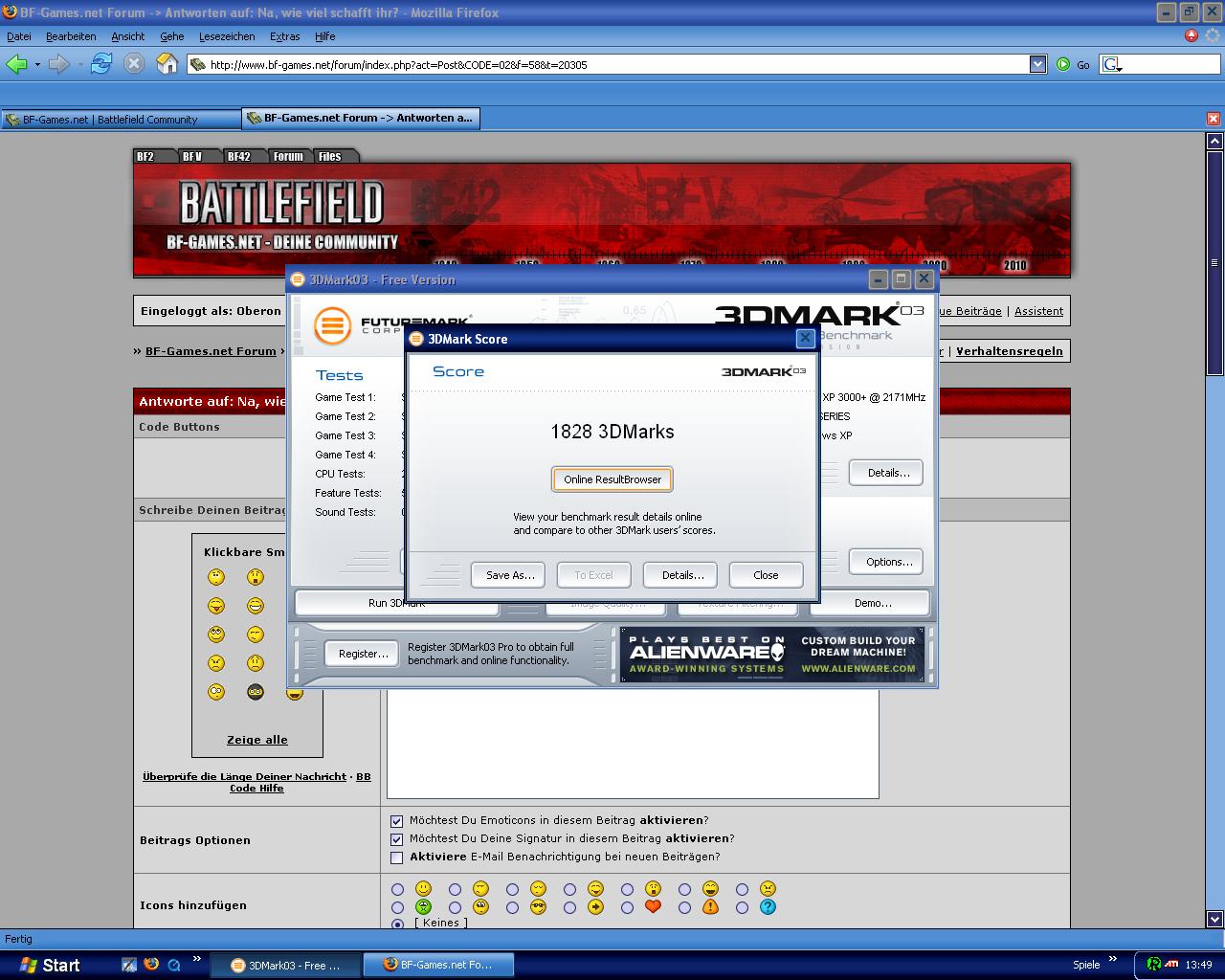Screen dimensions: 1225x980
Task: Click the page scrollbar up arrow
Action: click(x=1215, y=141)
